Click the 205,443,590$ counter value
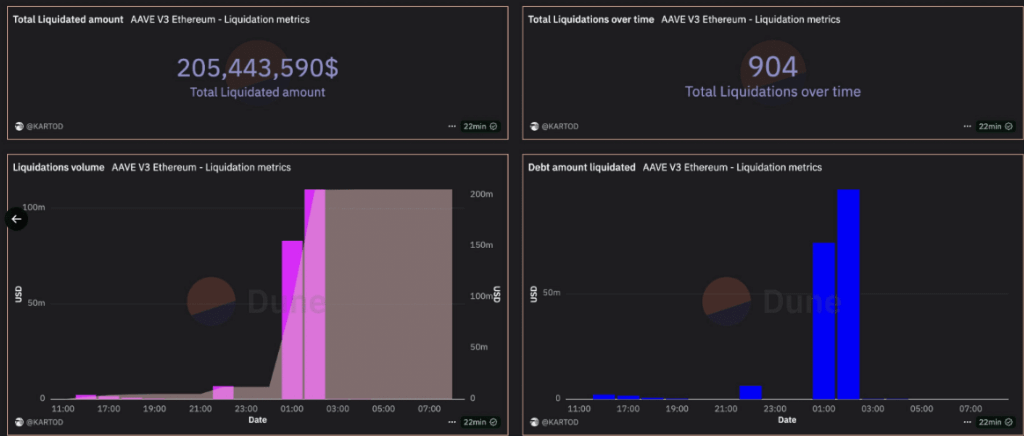Image resolution: width=1024 pixels, height=436 pixels. (x=257, y=69)
